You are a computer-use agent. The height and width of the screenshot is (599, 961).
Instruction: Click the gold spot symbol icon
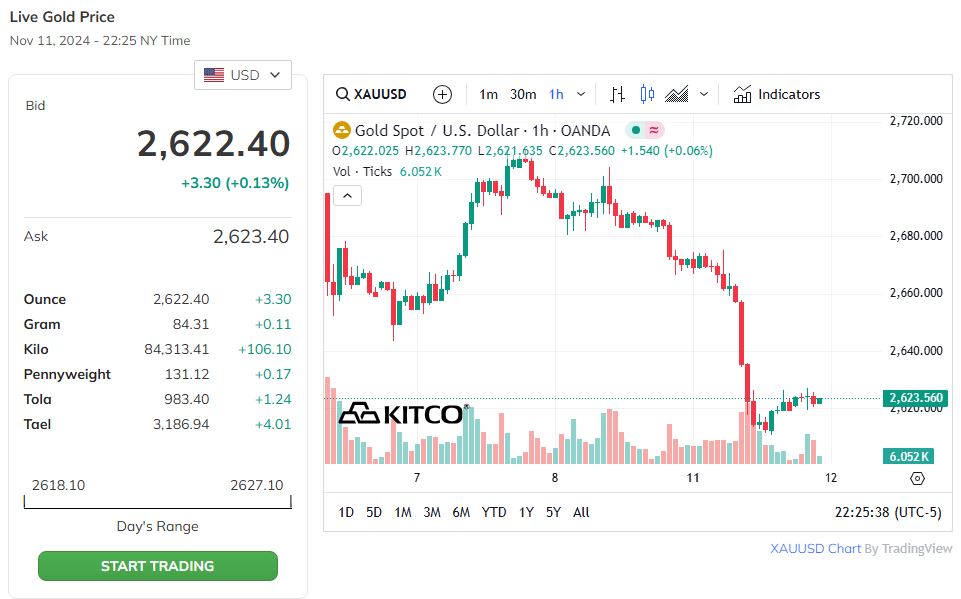[342, 130]
